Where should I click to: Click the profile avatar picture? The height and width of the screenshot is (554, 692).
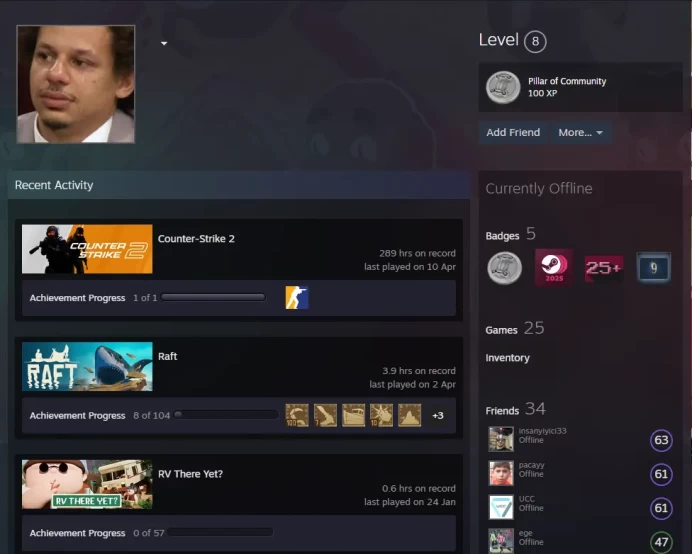click(x=75, y=84)
